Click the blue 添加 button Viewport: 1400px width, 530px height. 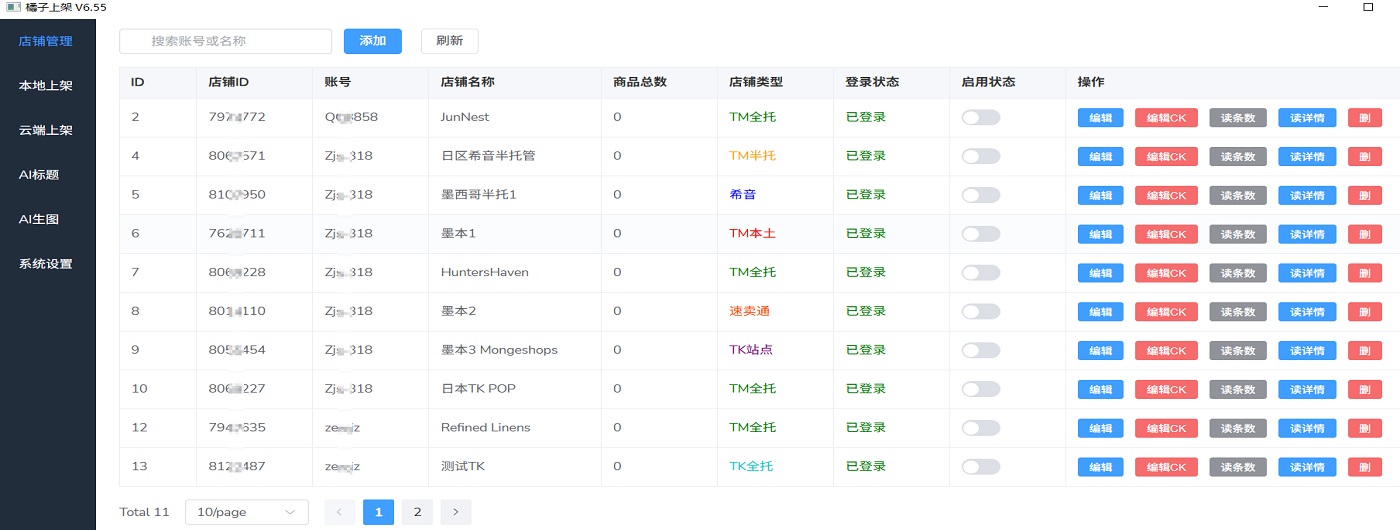(372, 41)
